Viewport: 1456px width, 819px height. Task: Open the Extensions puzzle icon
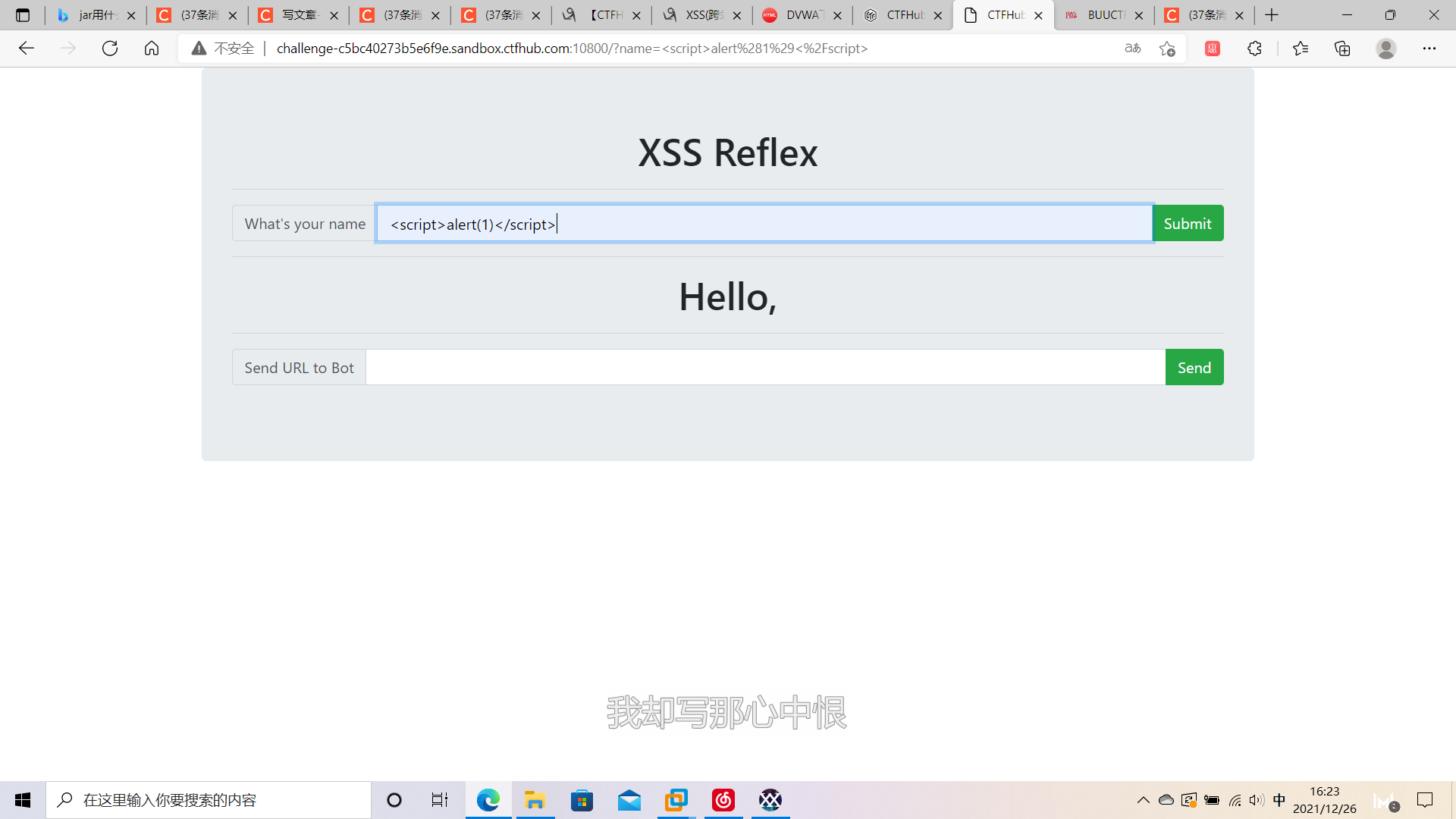1255,48
